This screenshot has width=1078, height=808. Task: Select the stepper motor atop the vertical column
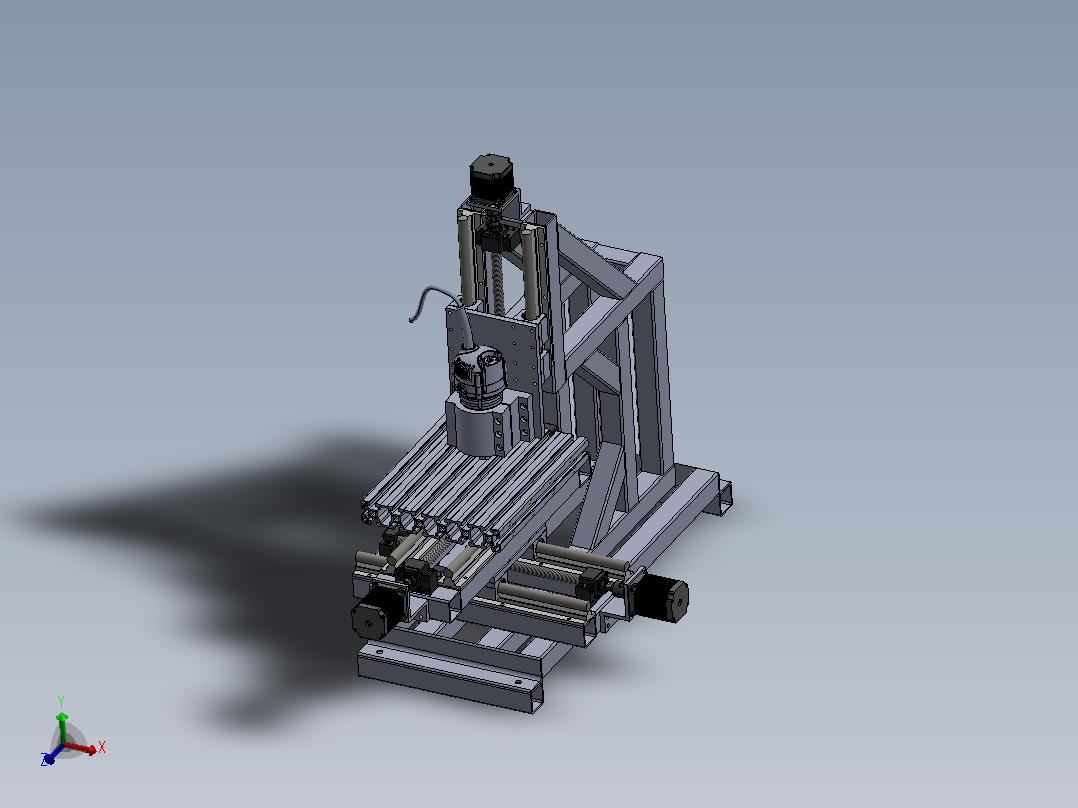point(492,175)
